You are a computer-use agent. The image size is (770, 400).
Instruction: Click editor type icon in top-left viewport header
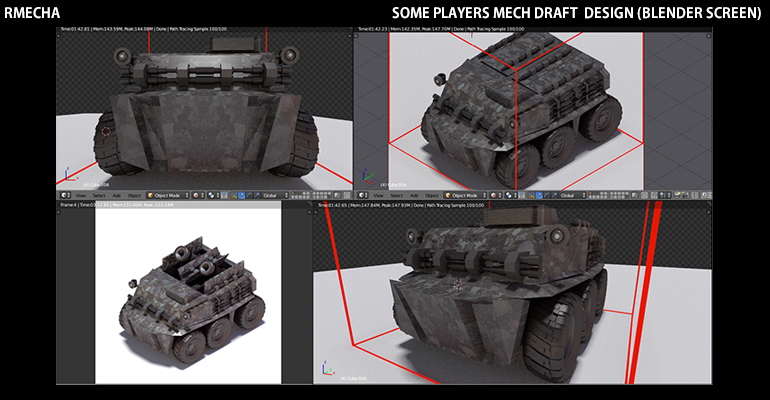point(64,195)
